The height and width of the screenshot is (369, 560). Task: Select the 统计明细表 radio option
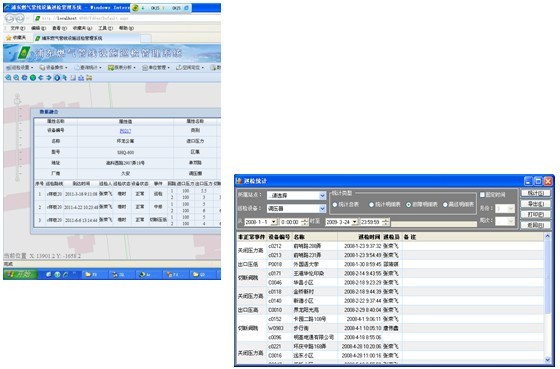(x=371, y=205)
